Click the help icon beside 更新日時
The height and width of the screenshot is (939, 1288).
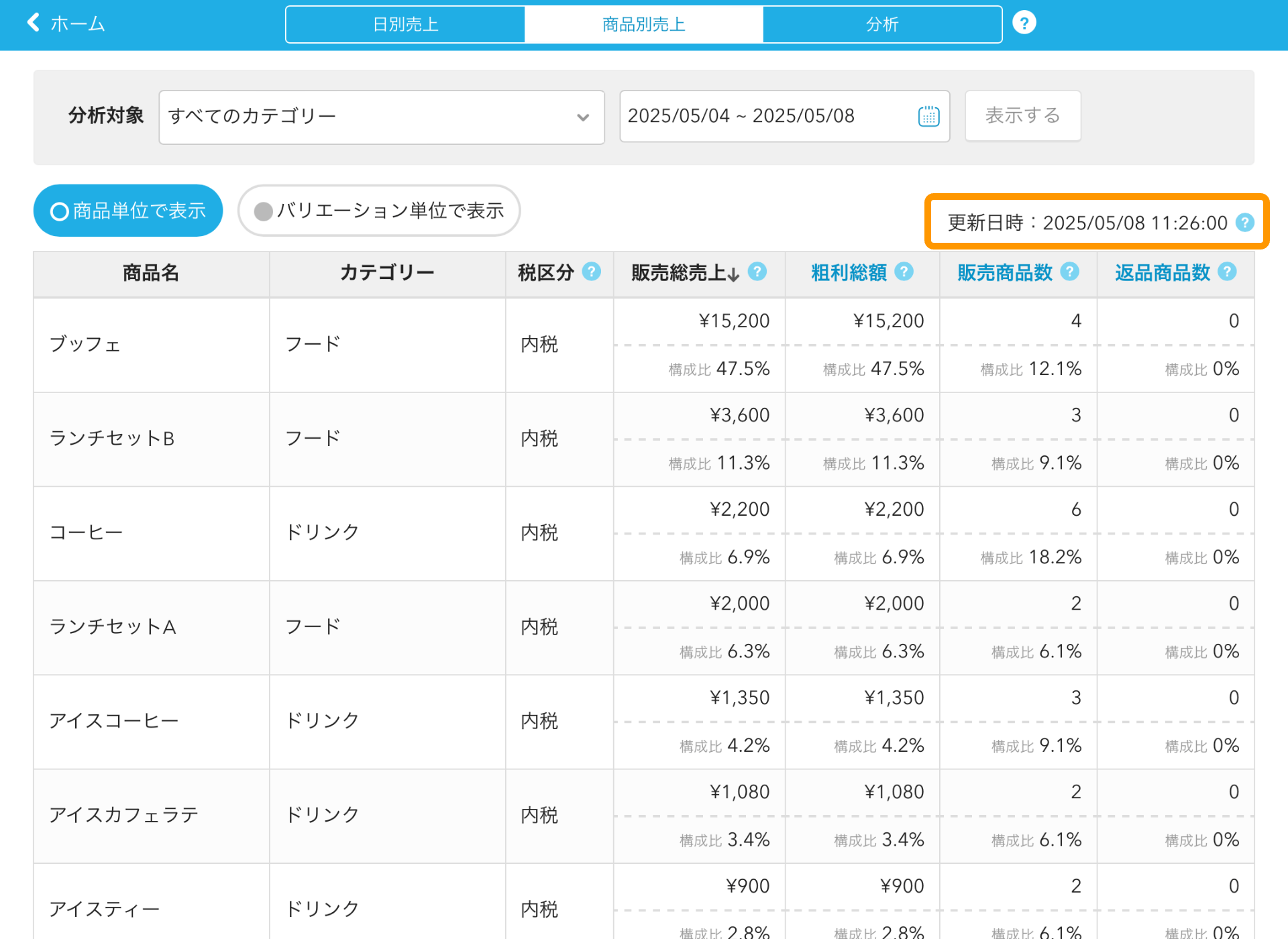click(x=1245, y=223)
